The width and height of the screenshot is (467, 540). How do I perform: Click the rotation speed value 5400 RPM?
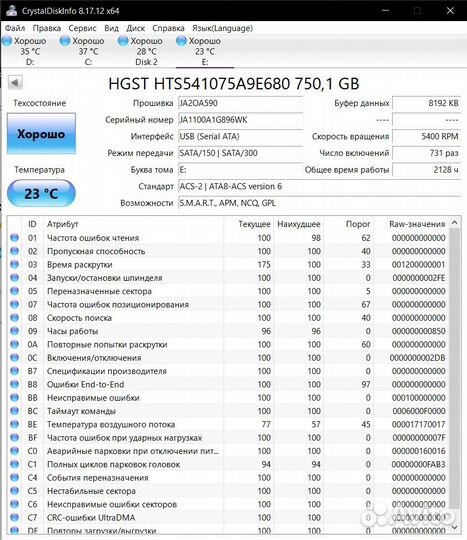tap(426, 136)
